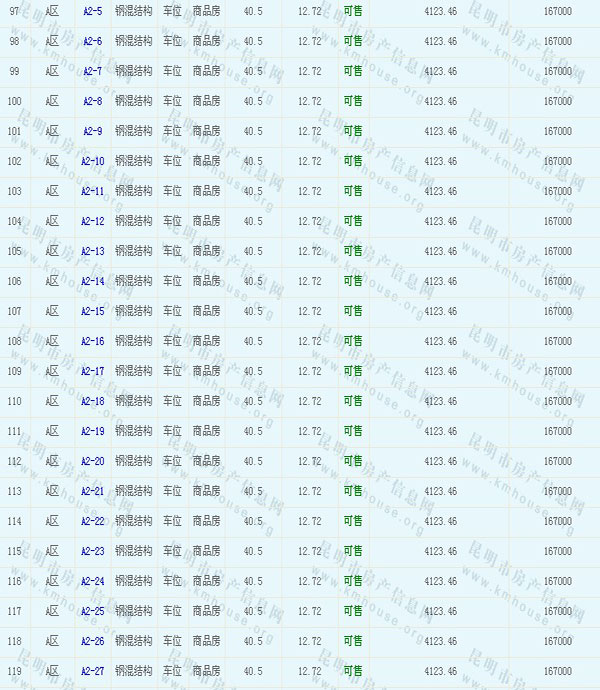Click the 167000 price in row 112

pos(557,461)
